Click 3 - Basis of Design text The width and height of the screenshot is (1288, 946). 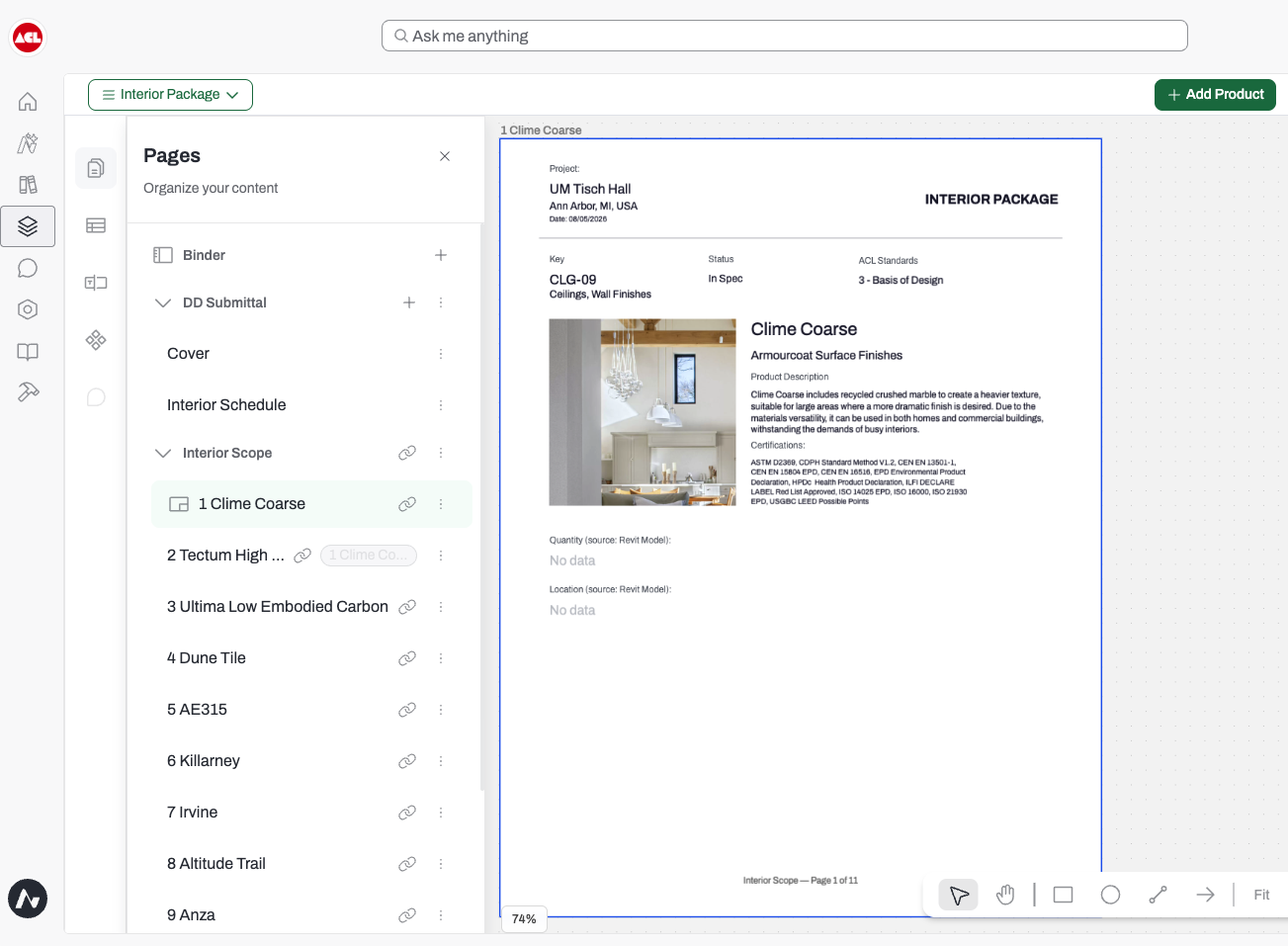click(x=901, y=280)
